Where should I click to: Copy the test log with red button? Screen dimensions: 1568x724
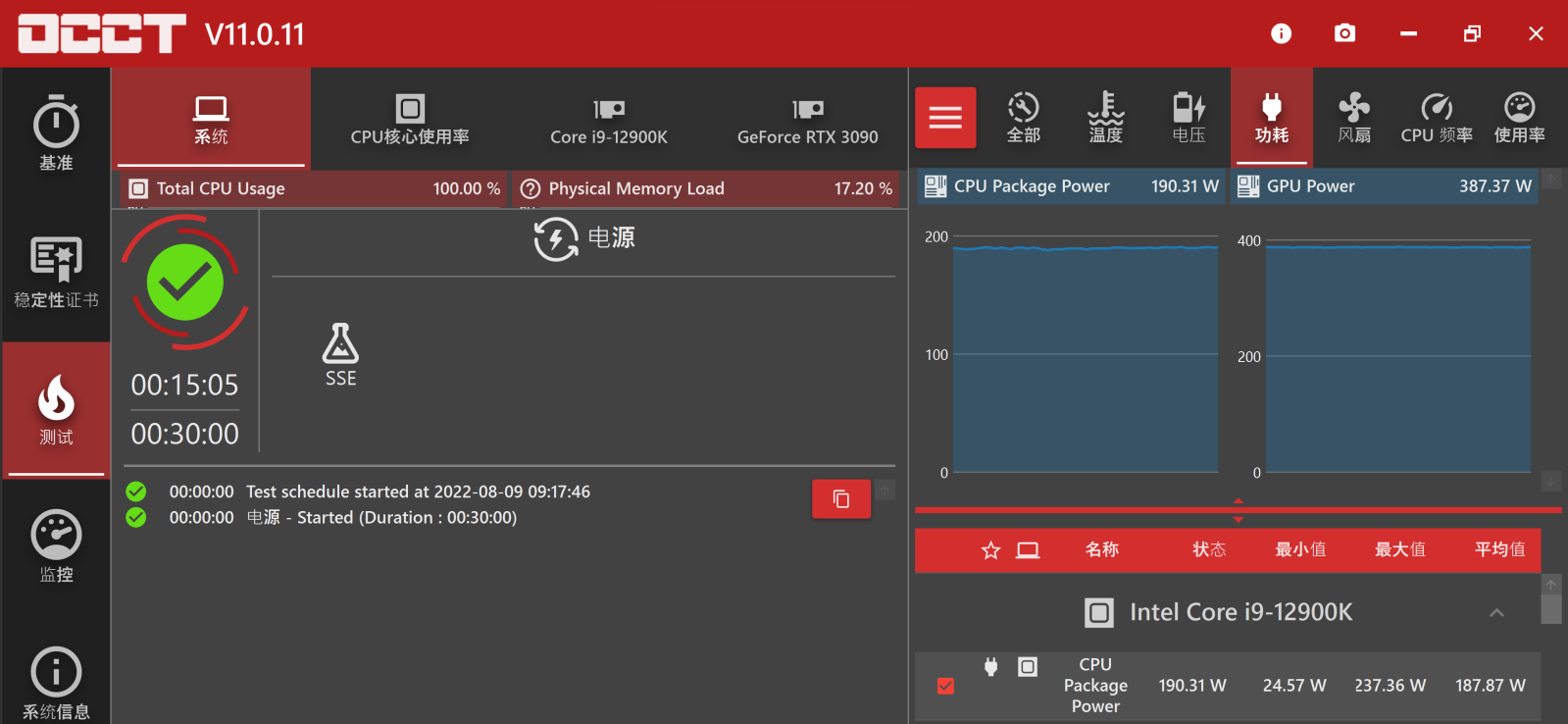[x=840, y=498]
